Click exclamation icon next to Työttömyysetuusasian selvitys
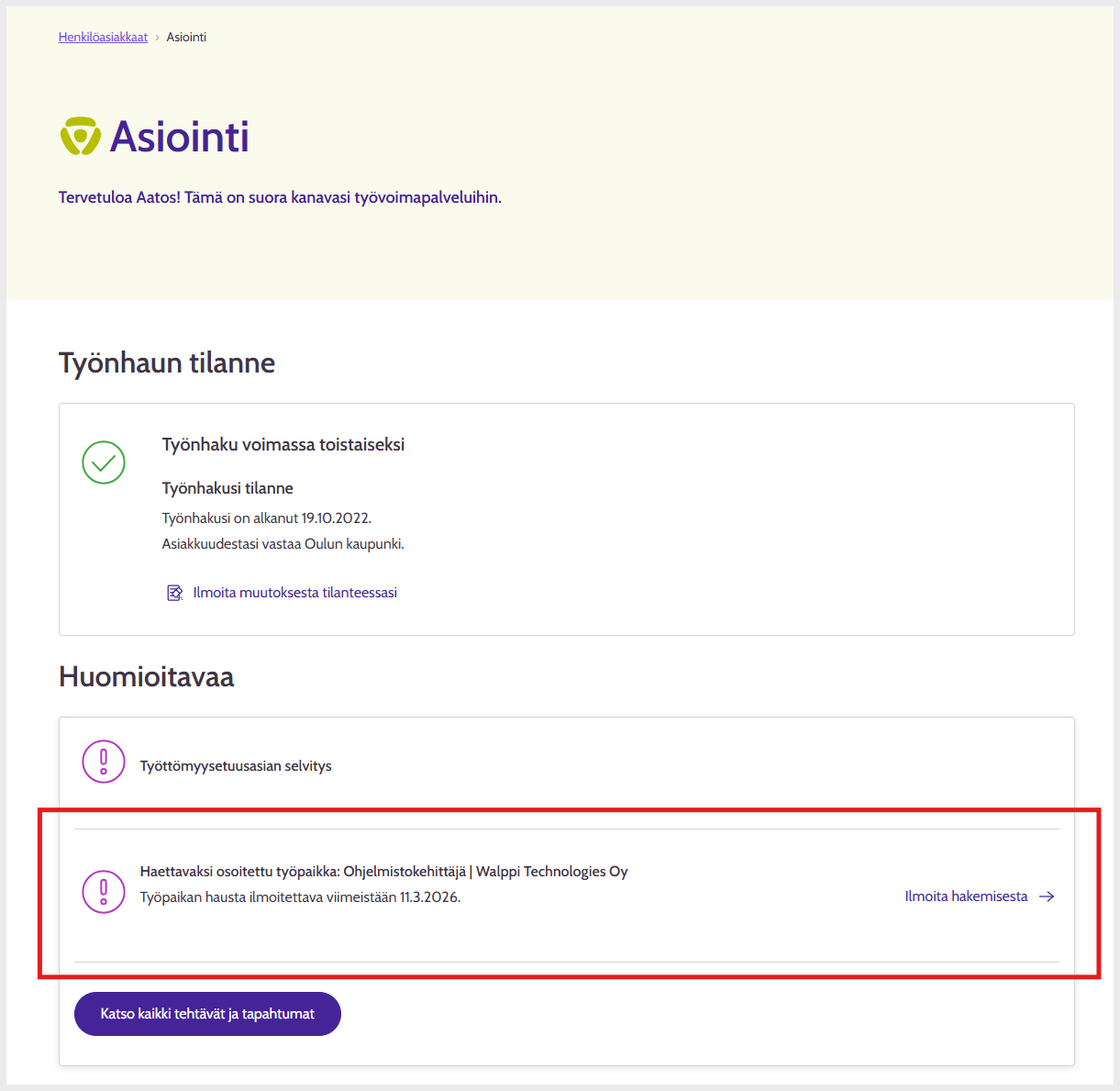This screenshot has height=1091, width=1120. (104, 762)
